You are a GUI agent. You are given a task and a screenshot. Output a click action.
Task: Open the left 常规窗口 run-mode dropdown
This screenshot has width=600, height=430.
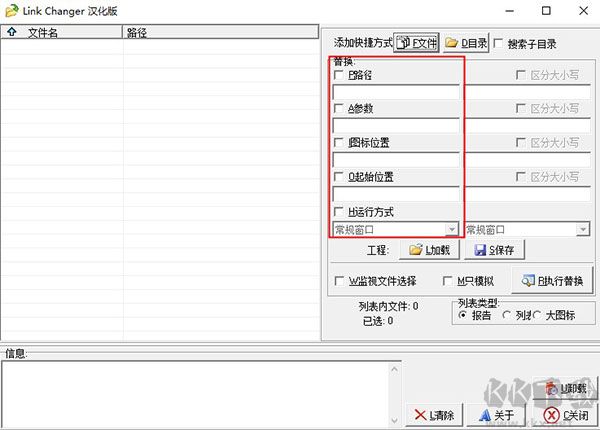coord(452,230)
